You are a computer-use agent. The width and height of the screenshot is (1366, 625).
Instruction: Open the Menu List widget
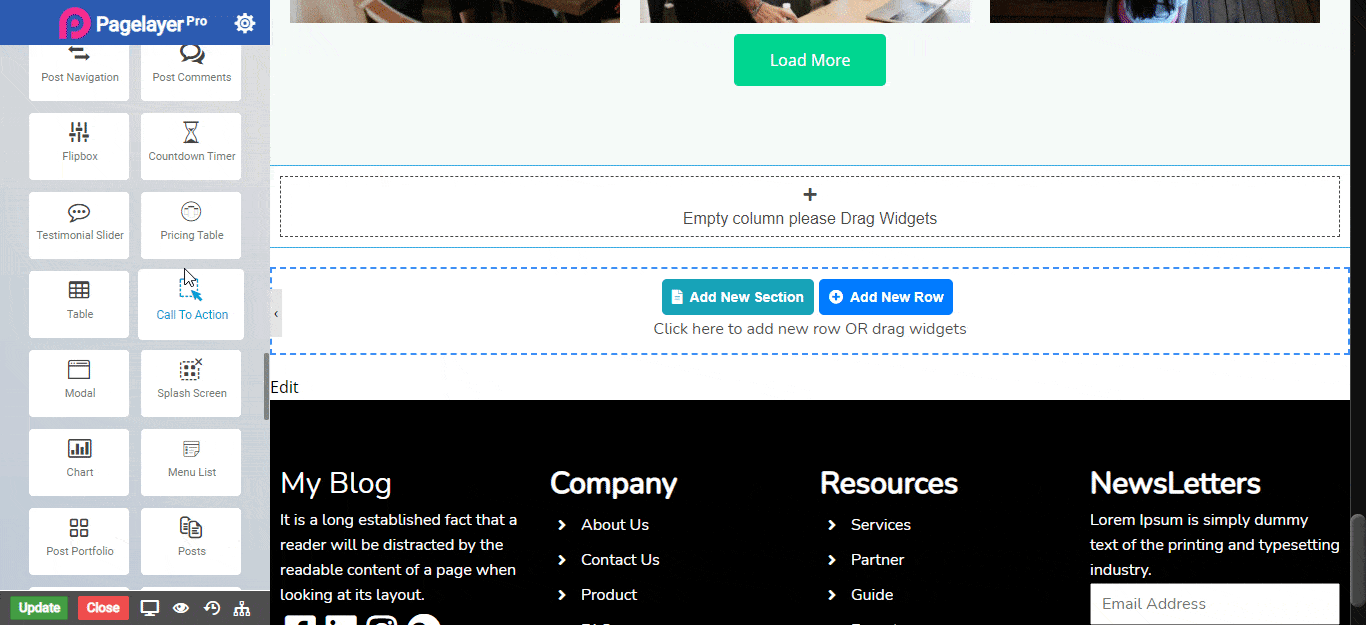(191, 462)
